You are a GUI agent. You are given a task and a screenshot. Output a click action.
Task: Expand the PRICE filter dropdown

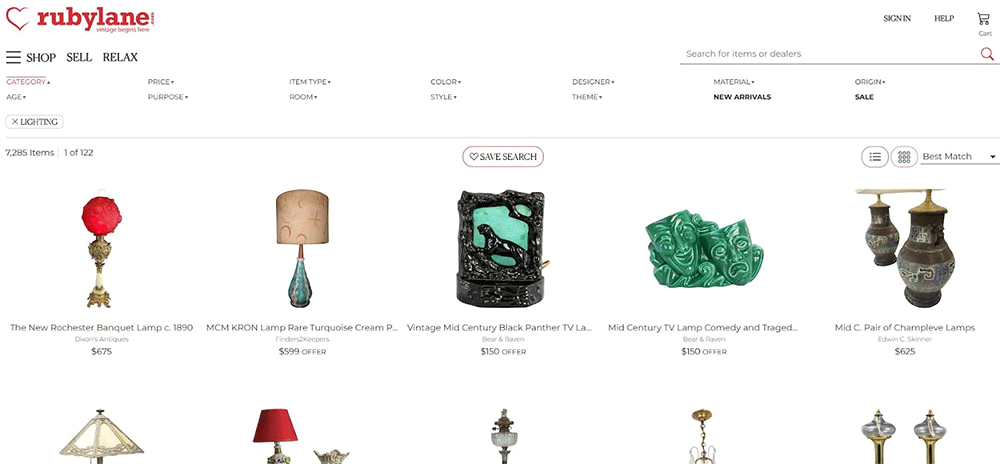(161, 82)
